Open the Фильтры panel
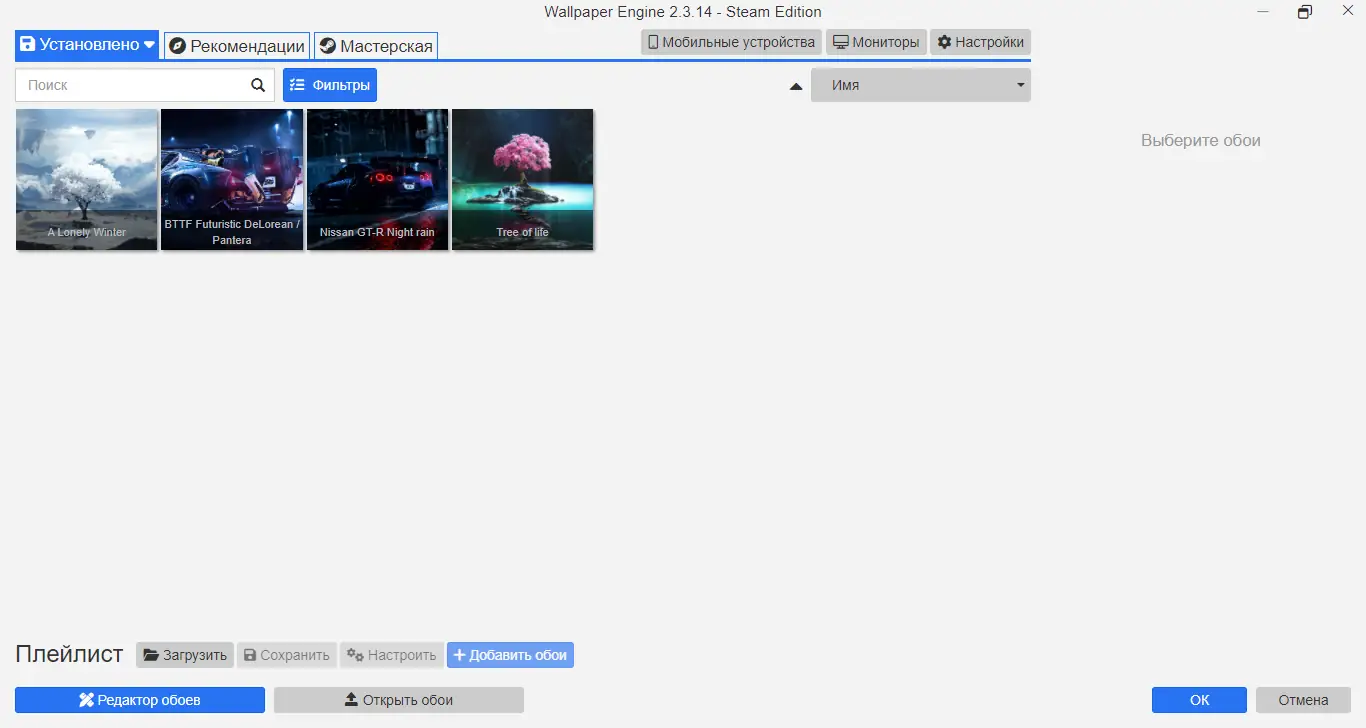 pos(330,85)
